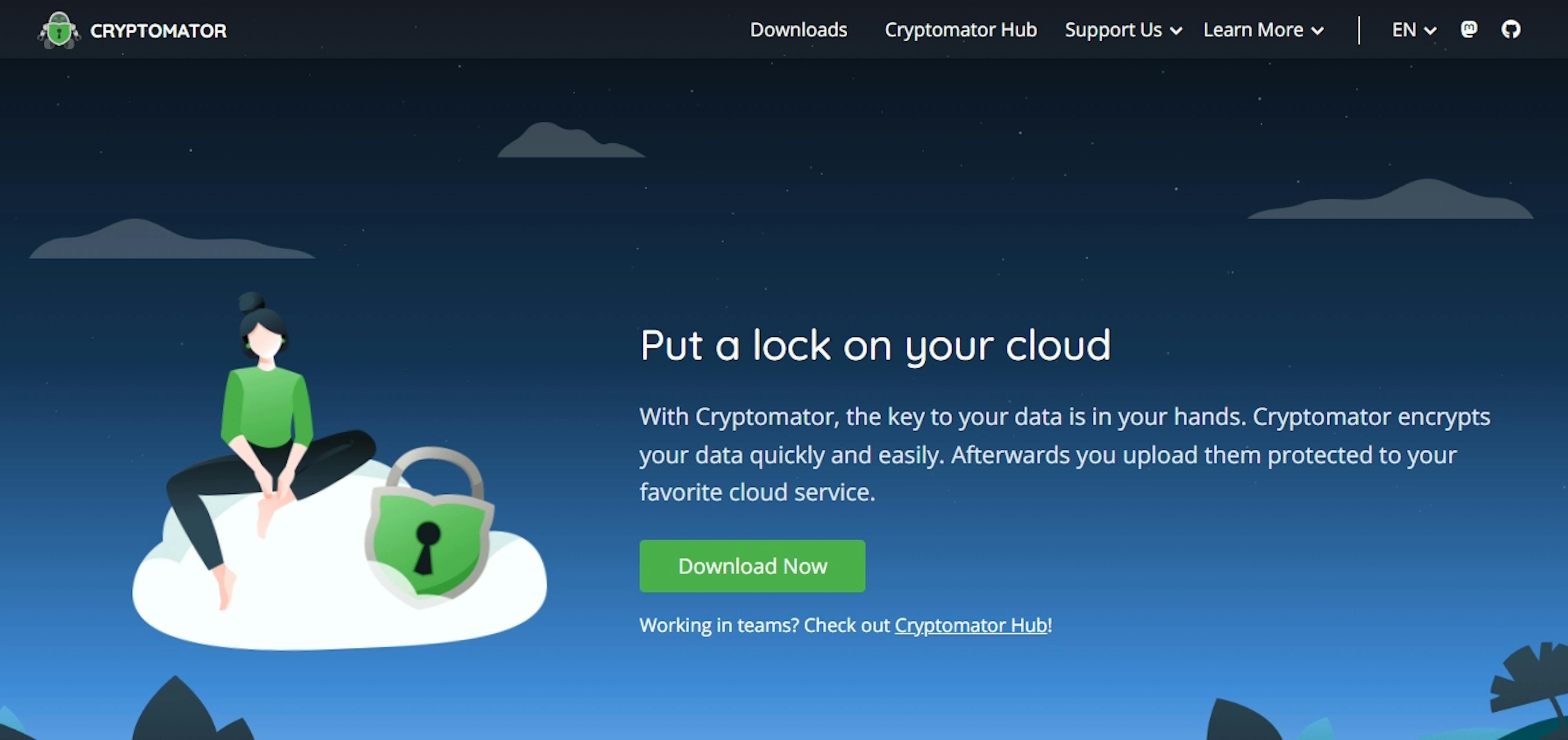The height and width of the screenshot is (740, 1568).
Task: Click the Cryptomator robot logo icon
Action: (59, 30)
